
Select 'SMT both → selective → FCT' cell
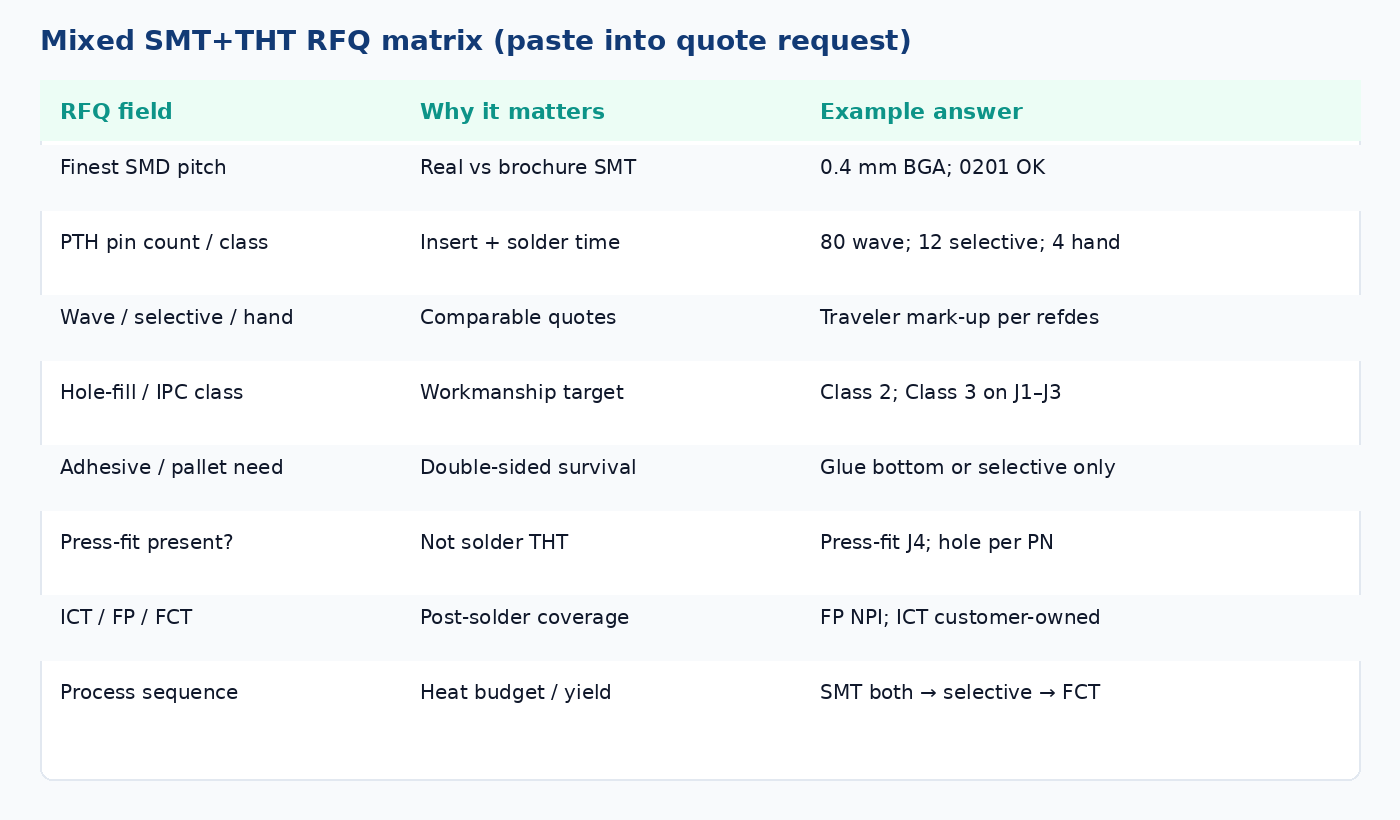click(x=960, y=693)
